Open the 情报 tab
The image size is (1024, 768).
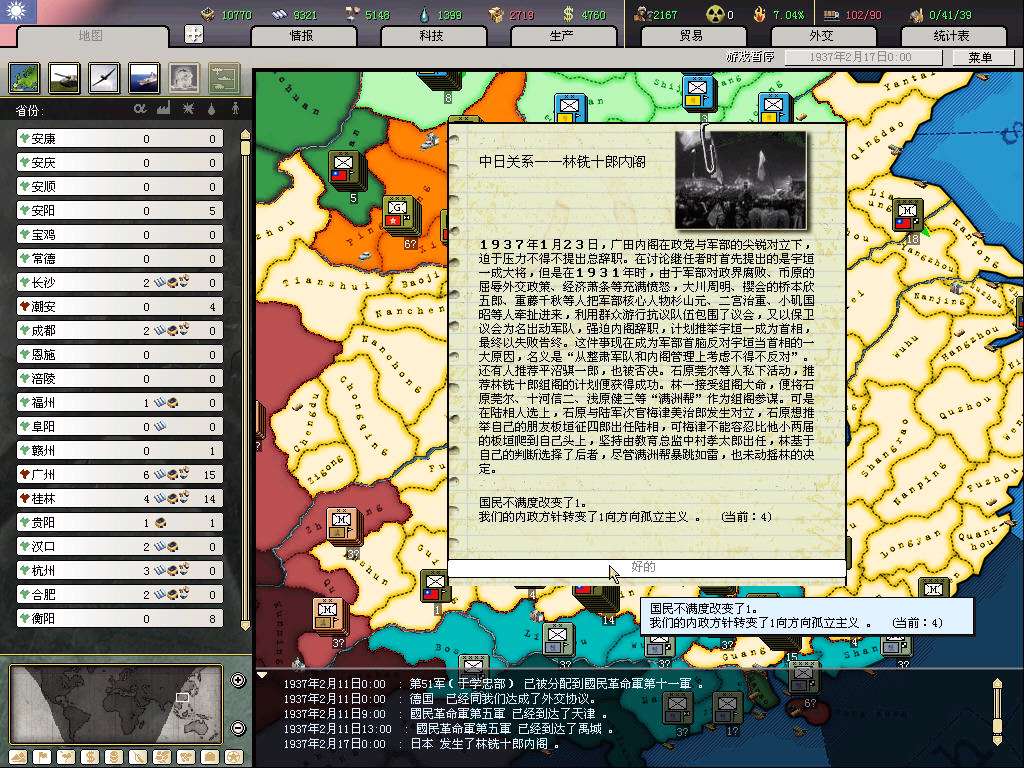pos(302,36)
